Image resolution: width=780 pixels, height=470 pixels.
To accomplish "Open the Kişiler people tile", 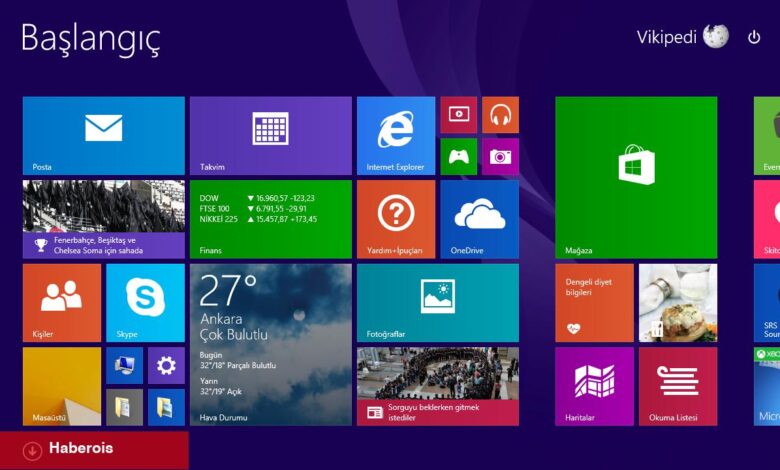I will pos(62,303).
